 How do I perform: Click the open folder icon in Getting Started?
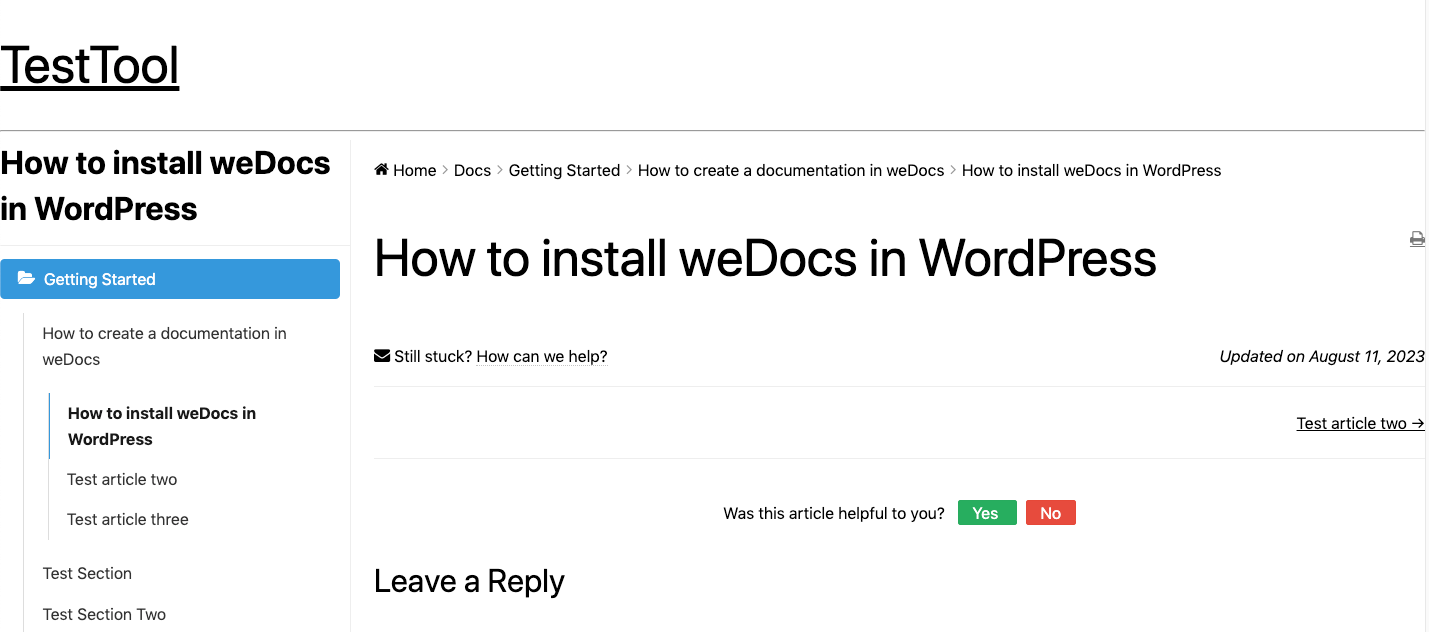click(26, 279)
